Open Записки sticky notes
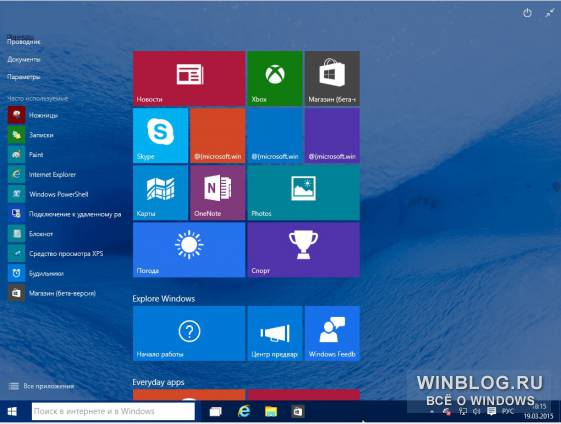Viewport: 561px width, 424px height. pos(31,135)
